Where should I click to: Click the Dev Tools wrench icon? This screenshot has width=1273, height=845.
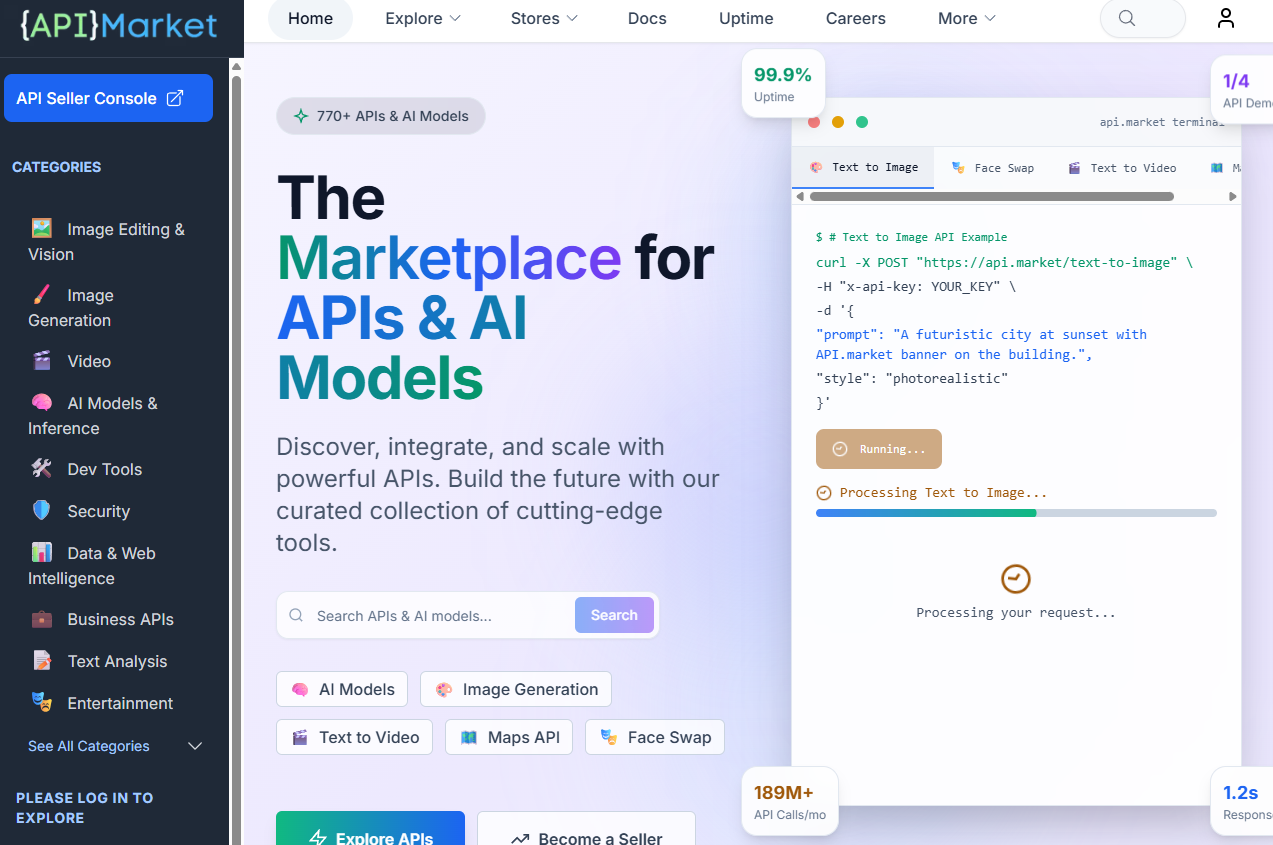pyautogui.click(x=41, y=469)
